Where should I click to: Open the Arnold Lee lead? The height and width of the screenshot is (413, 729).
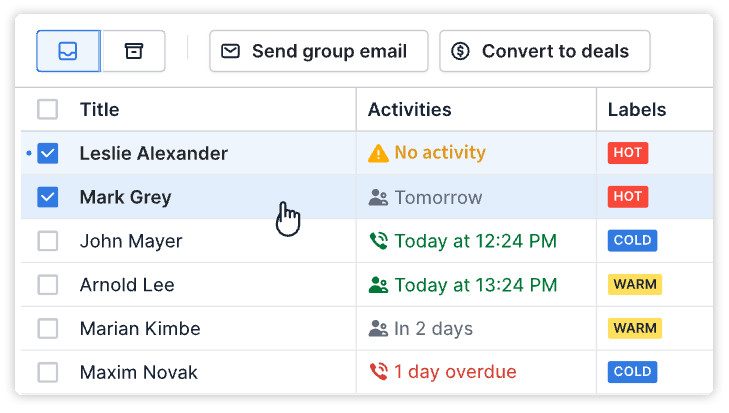(x=127, y=285)
